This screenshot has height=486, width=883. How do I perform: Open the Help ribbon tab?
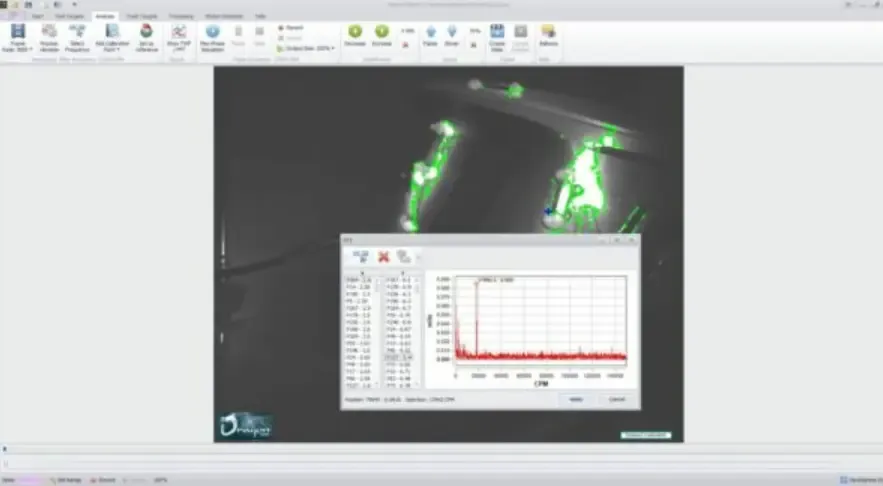pos(260,16)
